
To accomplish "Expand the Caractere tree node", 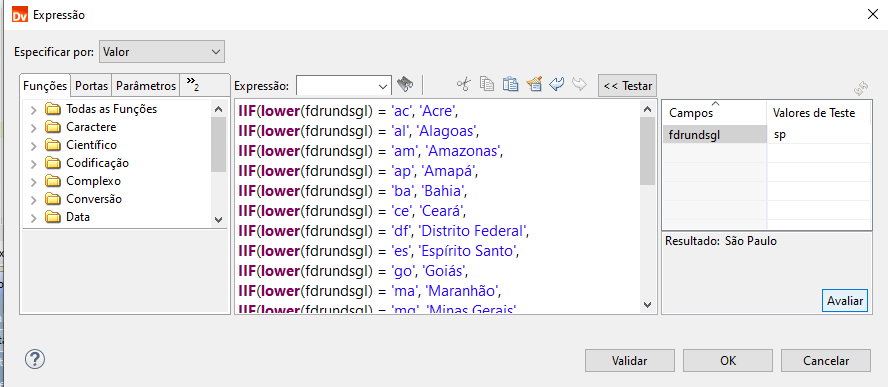I will pos(34,127).
